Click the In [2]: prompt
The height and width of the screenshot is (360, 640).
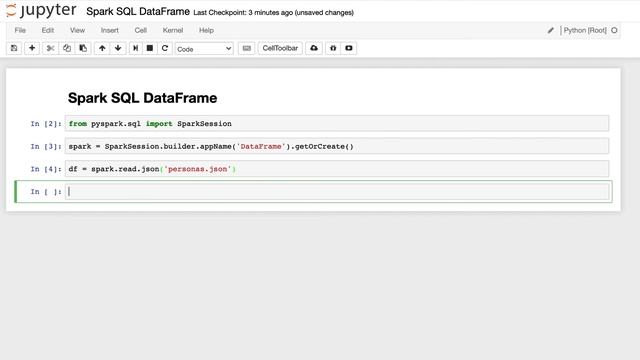(x=46, y=124)
